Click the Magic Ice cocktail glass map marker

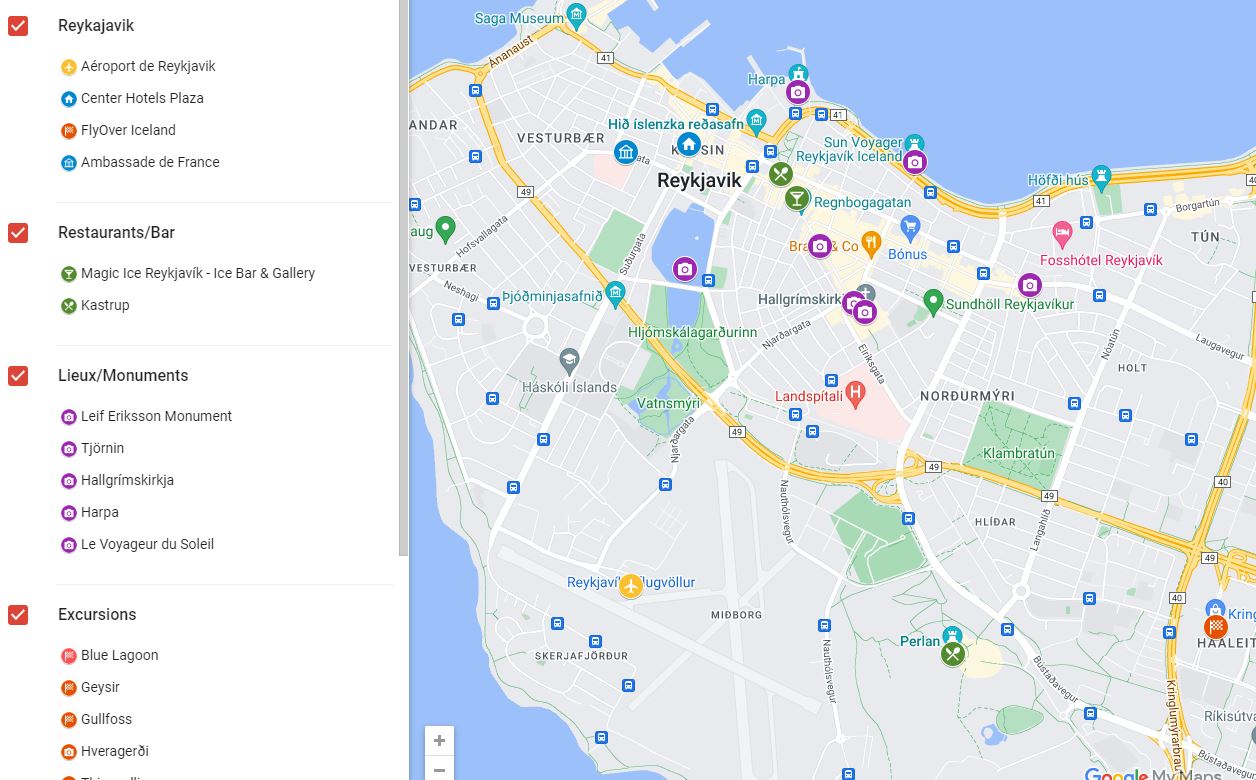pyautogui.click(x=796, y=198)
